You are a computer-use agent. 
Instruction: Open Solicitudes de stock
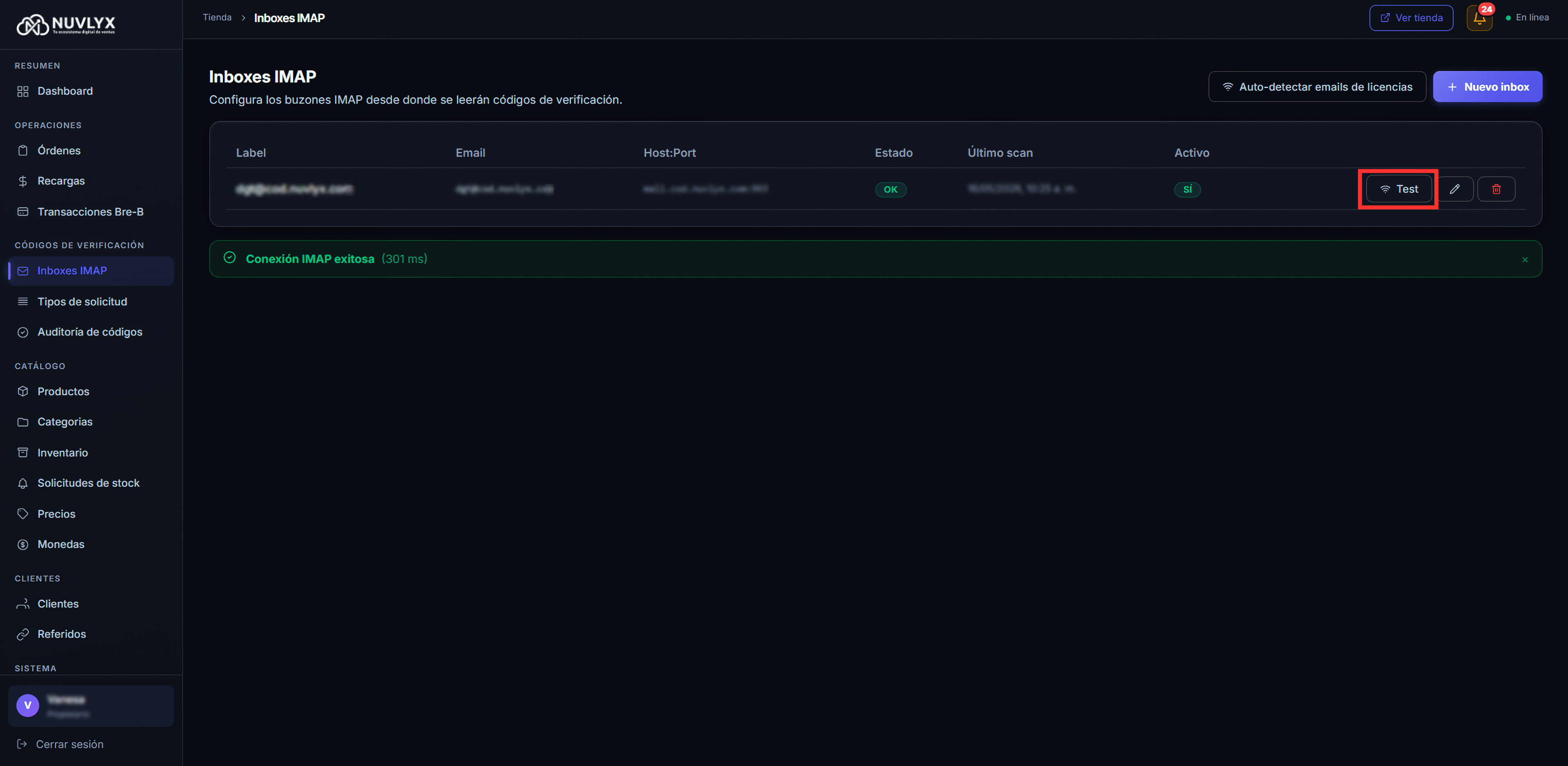coord(91,483)
